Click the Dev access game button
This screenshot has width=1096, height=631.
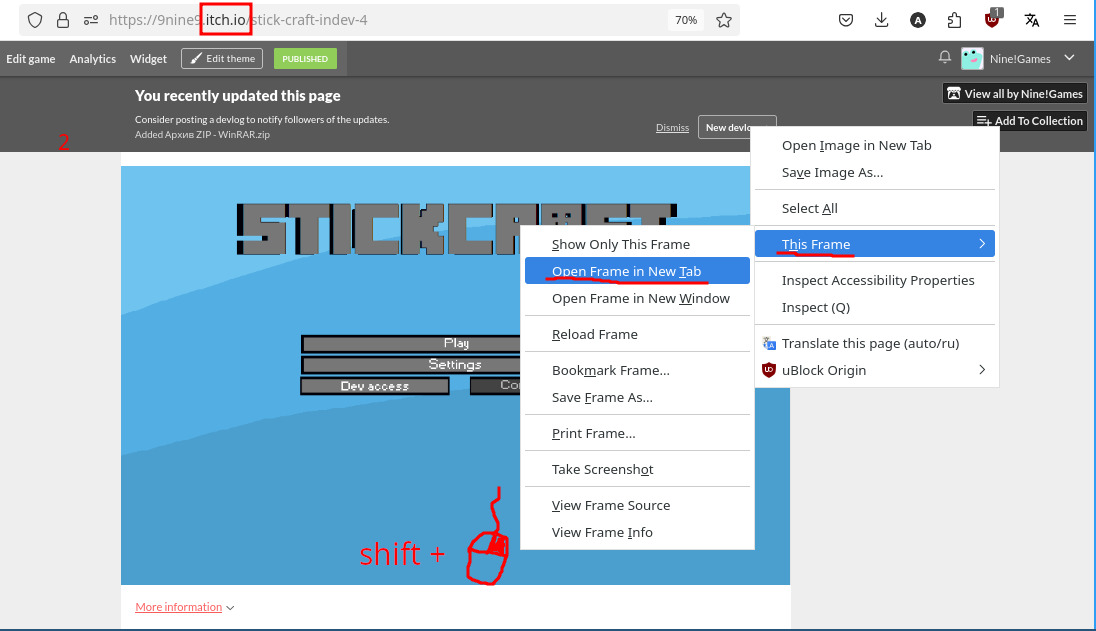coord(375,386)
